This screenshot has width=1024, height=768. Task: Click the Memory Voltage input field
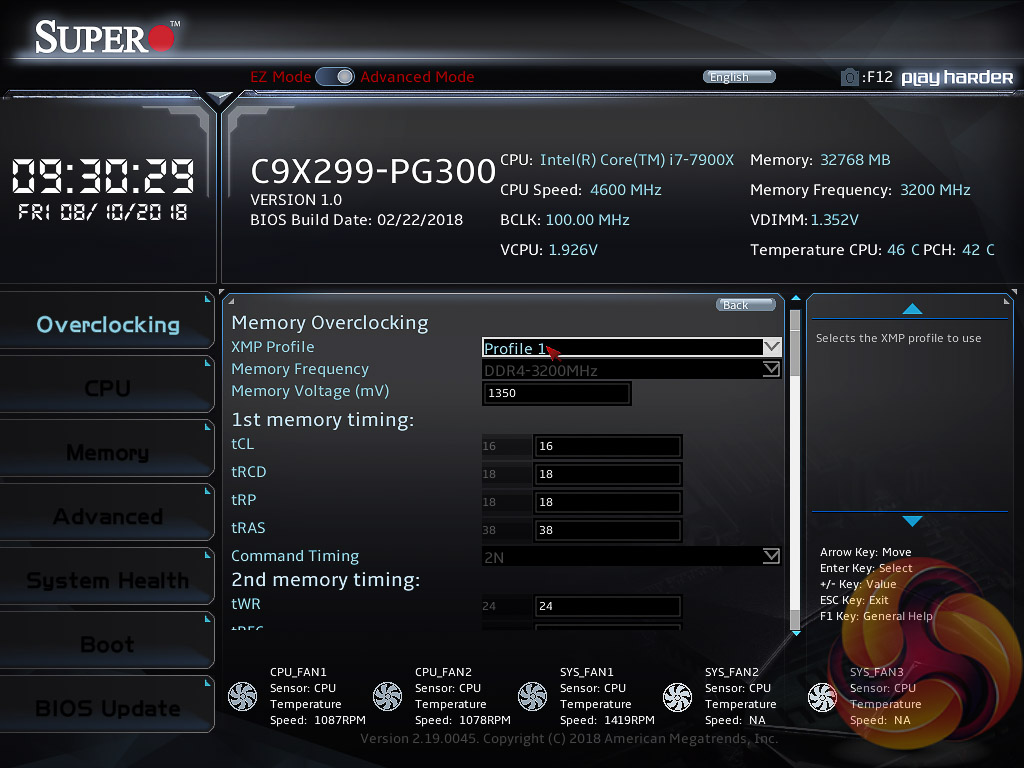coord(556,393)
